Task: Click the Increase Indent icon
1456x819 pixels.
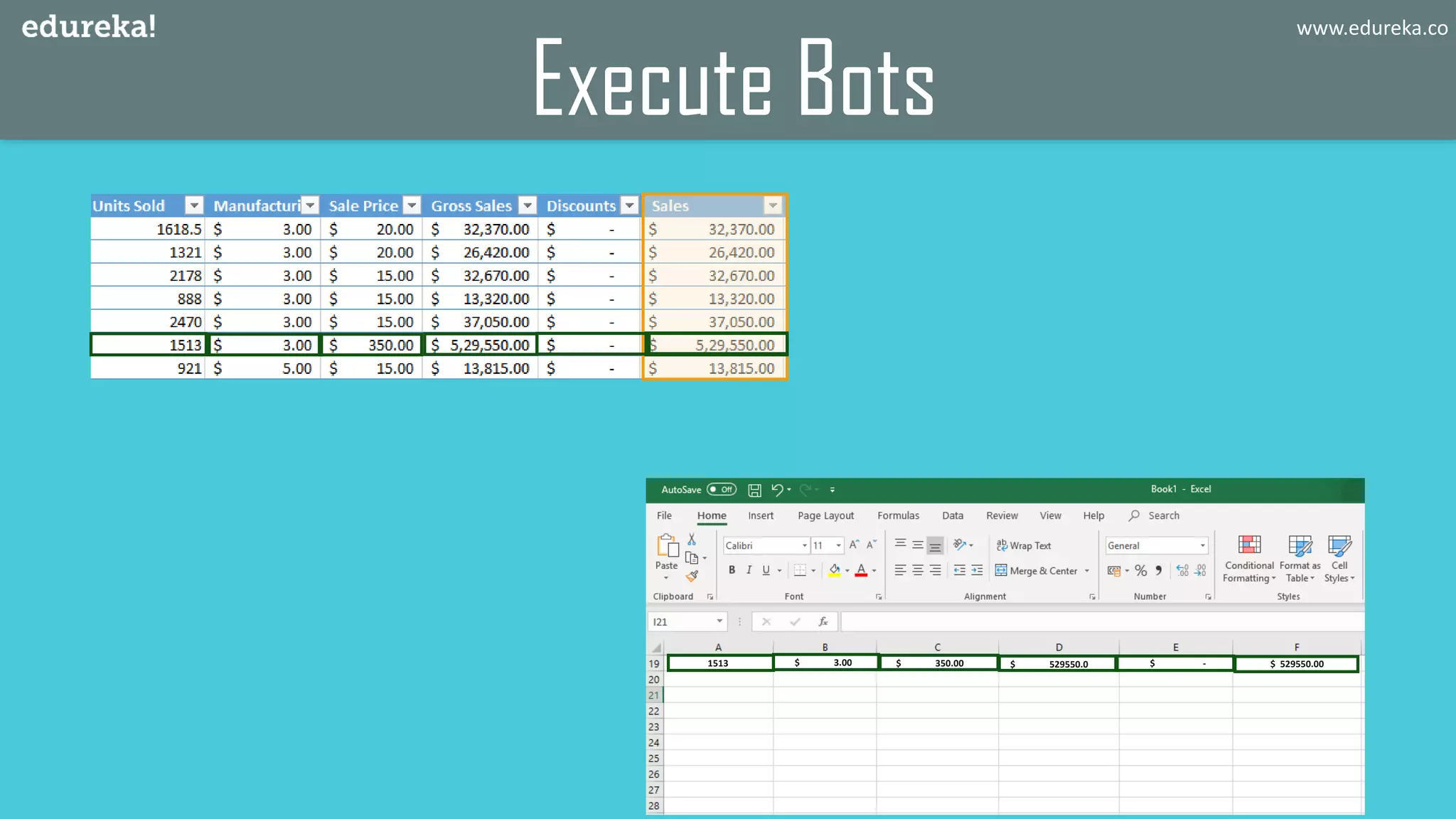Action: [977, 570]
